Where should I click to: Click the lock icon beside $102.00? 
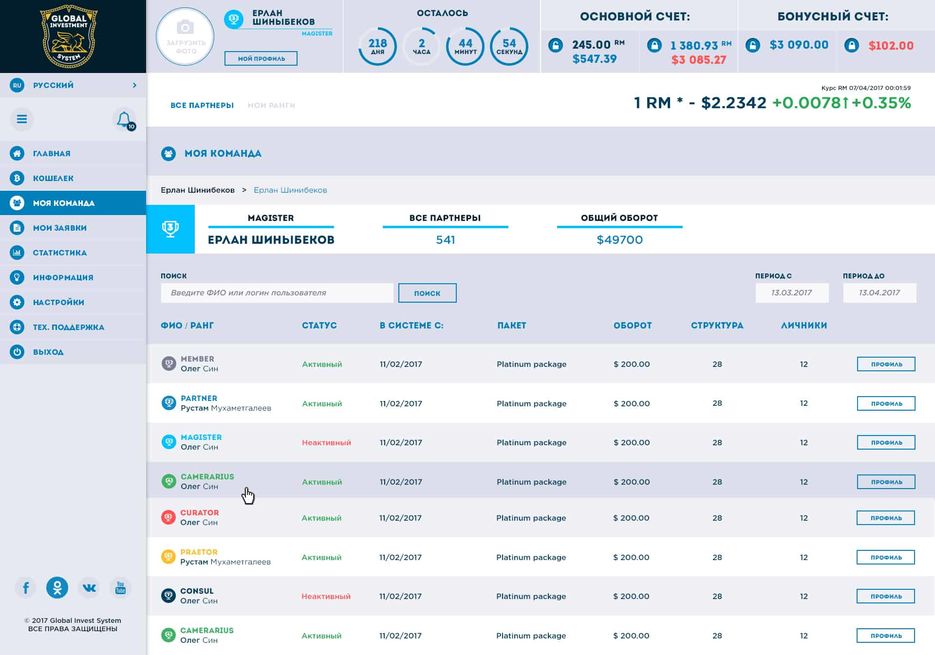click(x=852, y=45)
